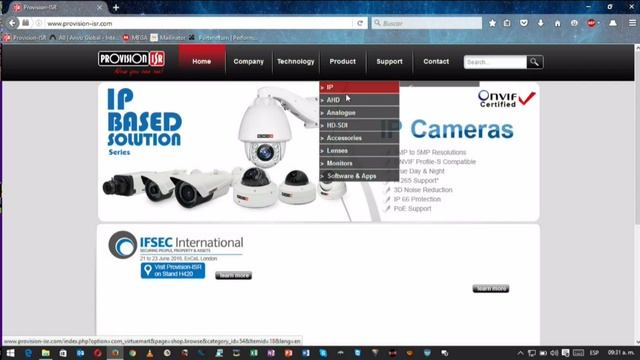This screenshot has height=360, width=640.
Task: Select IP in the Product dropdown
Action: 359,87
